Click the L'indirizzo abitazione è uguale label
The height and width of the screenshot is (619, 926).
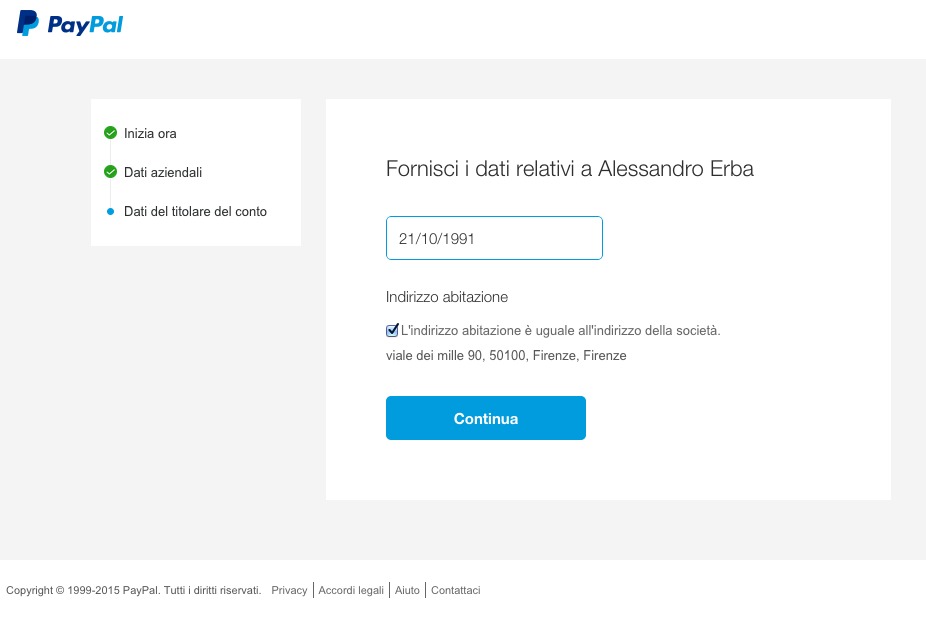[560, 330]
